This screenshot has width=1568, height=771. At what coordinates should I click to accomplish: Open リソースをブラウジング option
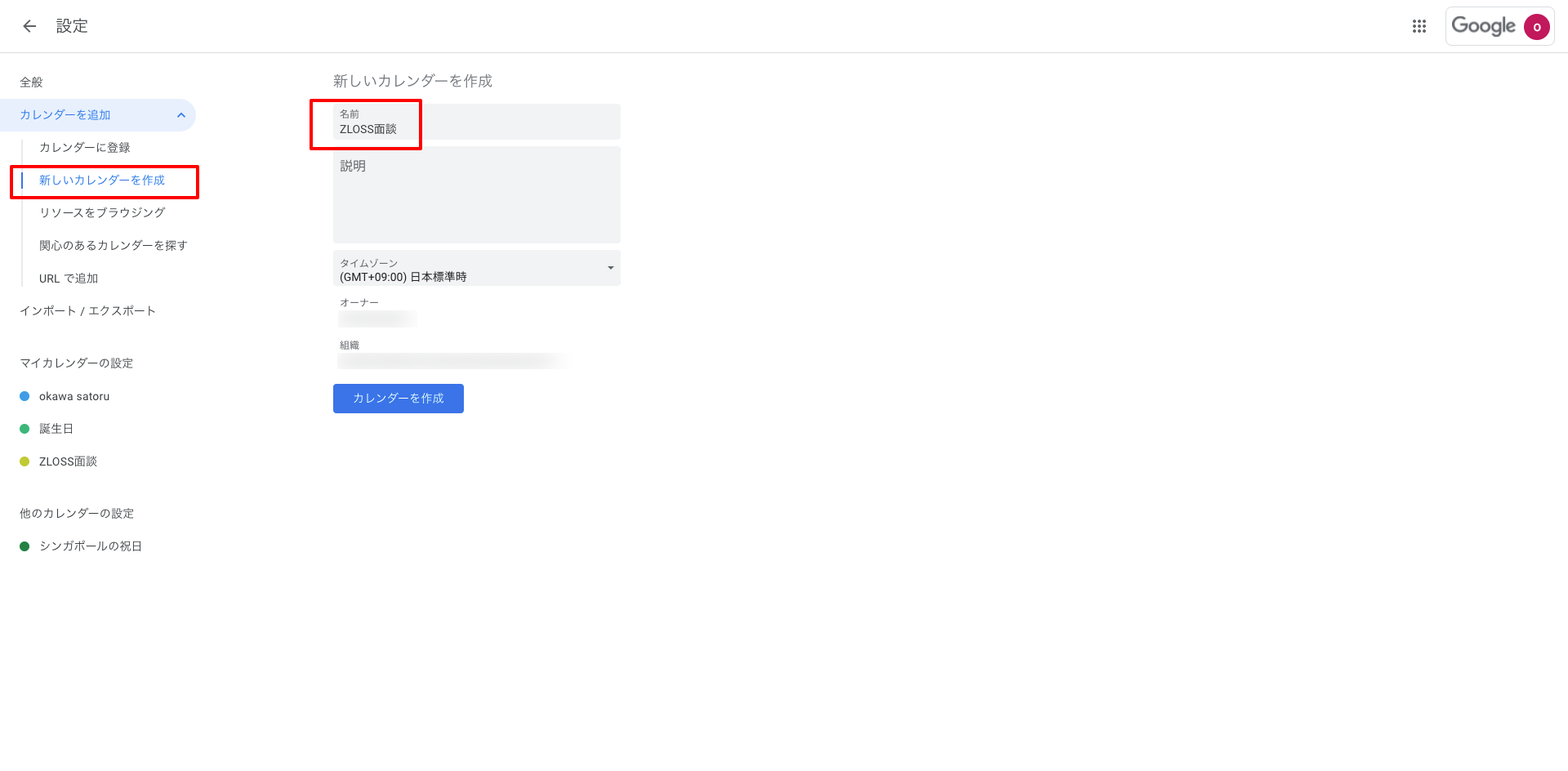coord(102,213)
